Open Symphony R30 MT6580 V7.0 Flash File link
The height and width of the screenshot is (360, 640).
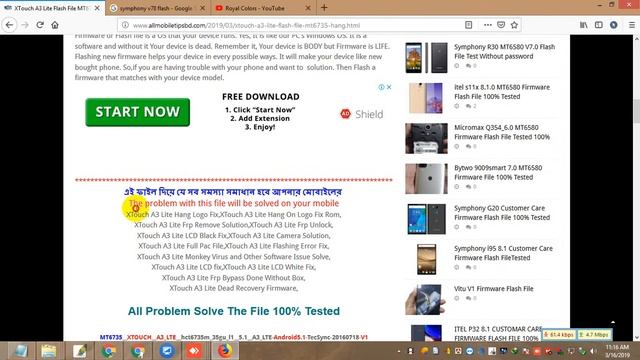tap(504, 51)
